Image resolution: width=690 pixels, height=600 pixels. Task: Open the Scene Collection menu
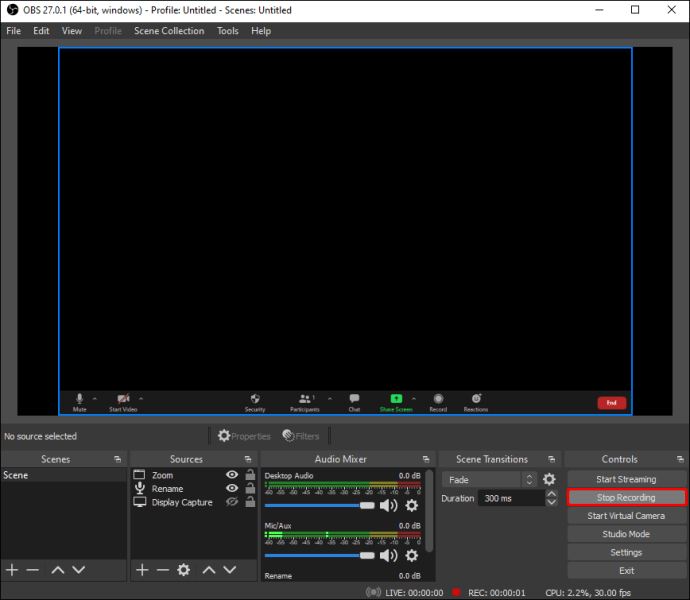click(x=169, y=31)
